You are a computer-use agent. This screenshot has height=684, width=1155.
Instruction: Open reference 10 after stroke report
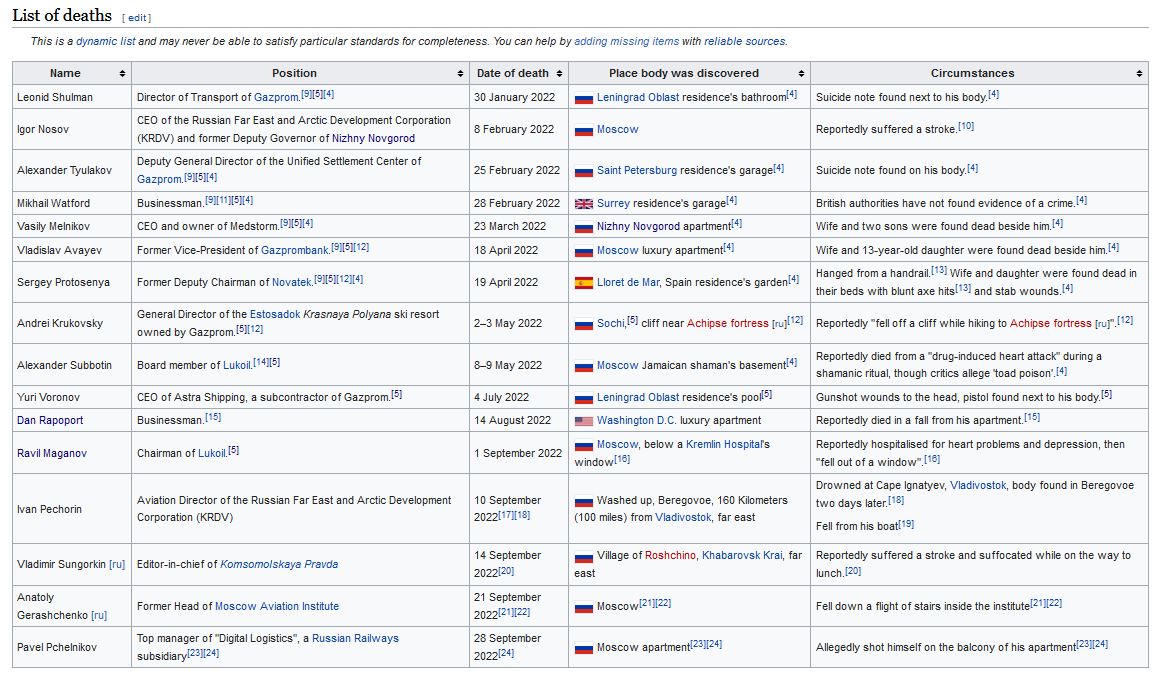click(966, 127)
